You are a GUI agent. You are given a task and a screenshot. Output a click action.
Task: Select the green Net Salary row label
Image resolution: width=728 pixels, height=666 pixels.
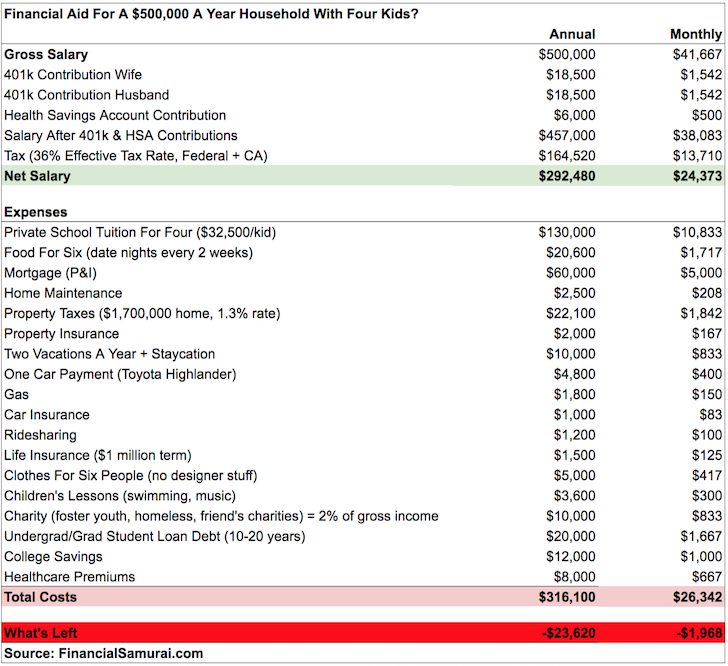(40, 176)
